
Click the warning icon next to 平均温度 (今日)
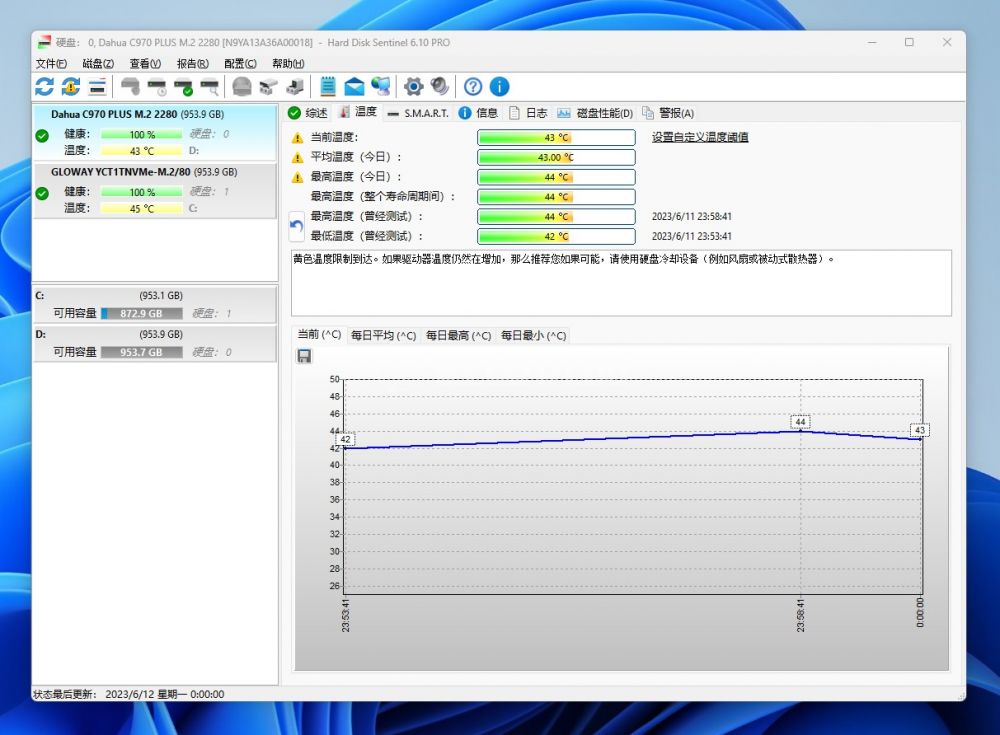(297, 158)
